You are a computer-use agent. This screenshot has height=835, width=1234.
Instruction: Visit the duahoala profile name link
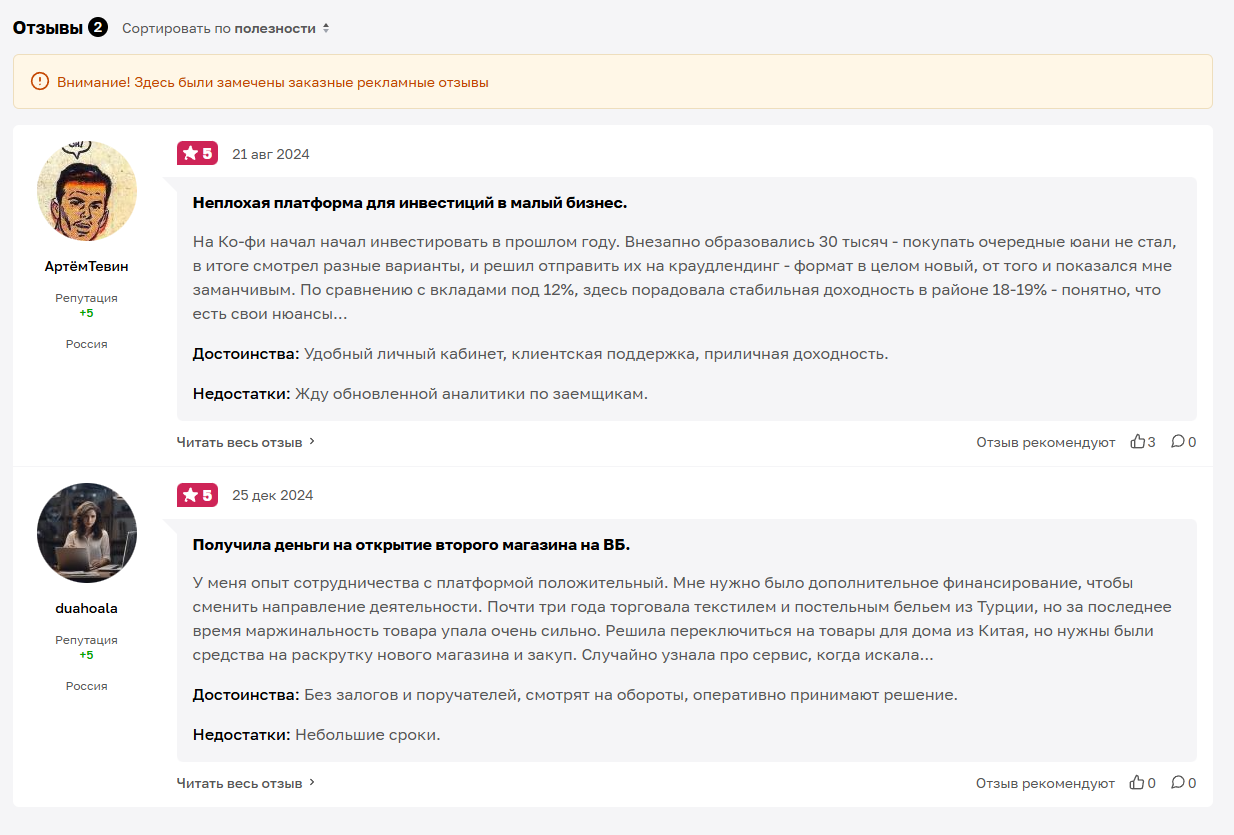pyautogui.click(x=87, y=608)
